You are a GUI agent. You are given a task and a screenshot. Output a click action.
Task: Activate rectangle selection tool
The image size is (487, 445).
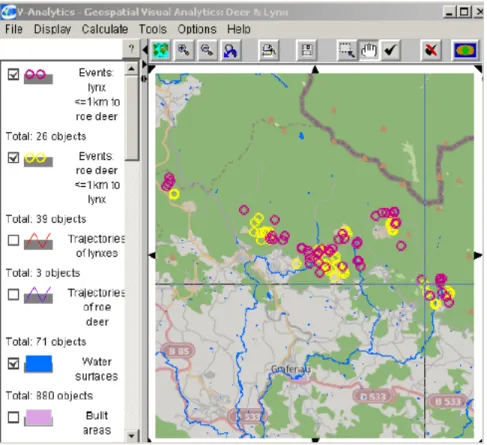(x=347, y=50)
